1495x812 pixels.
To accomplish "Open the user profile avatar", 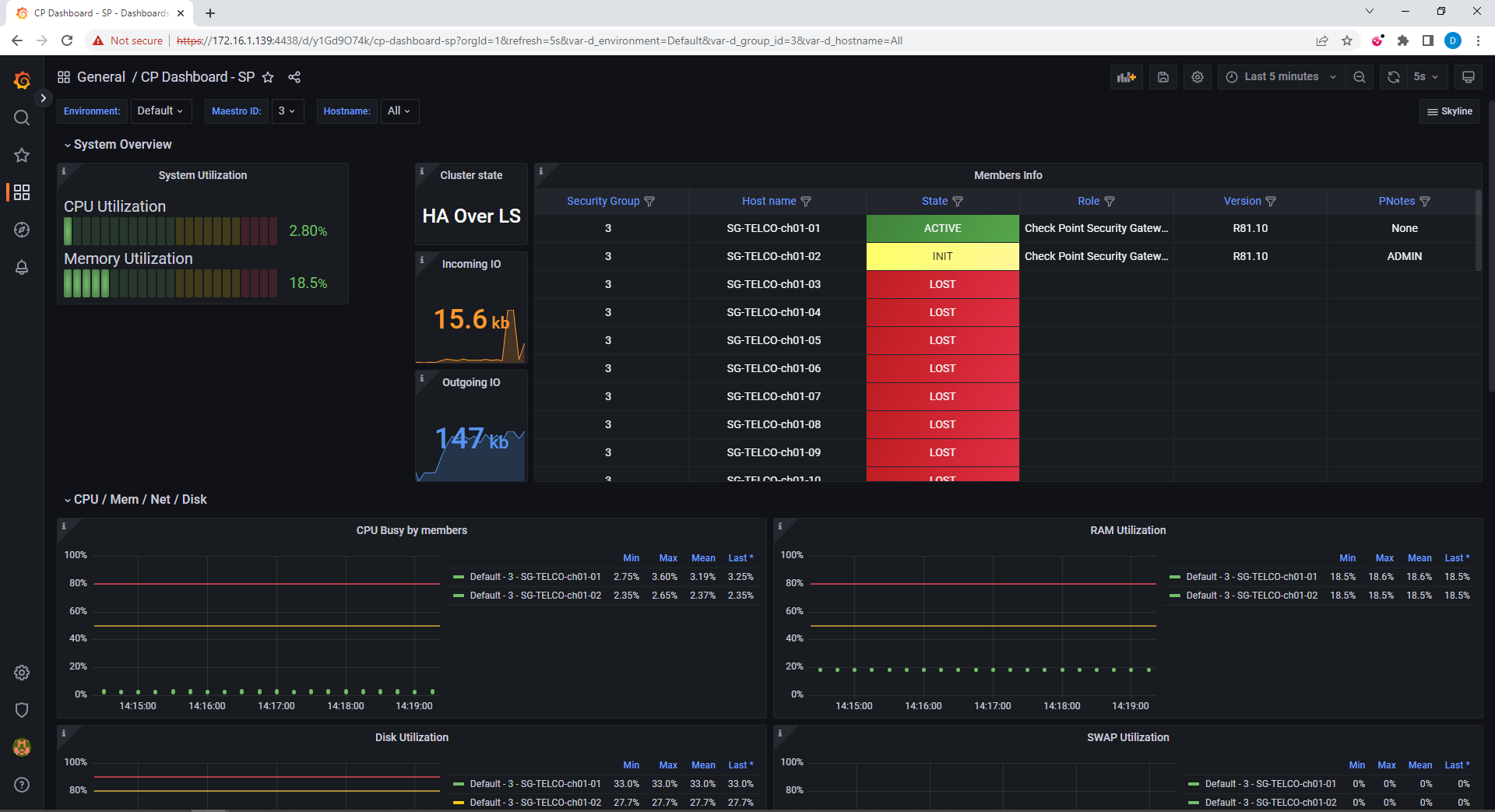I will (22, 747).
